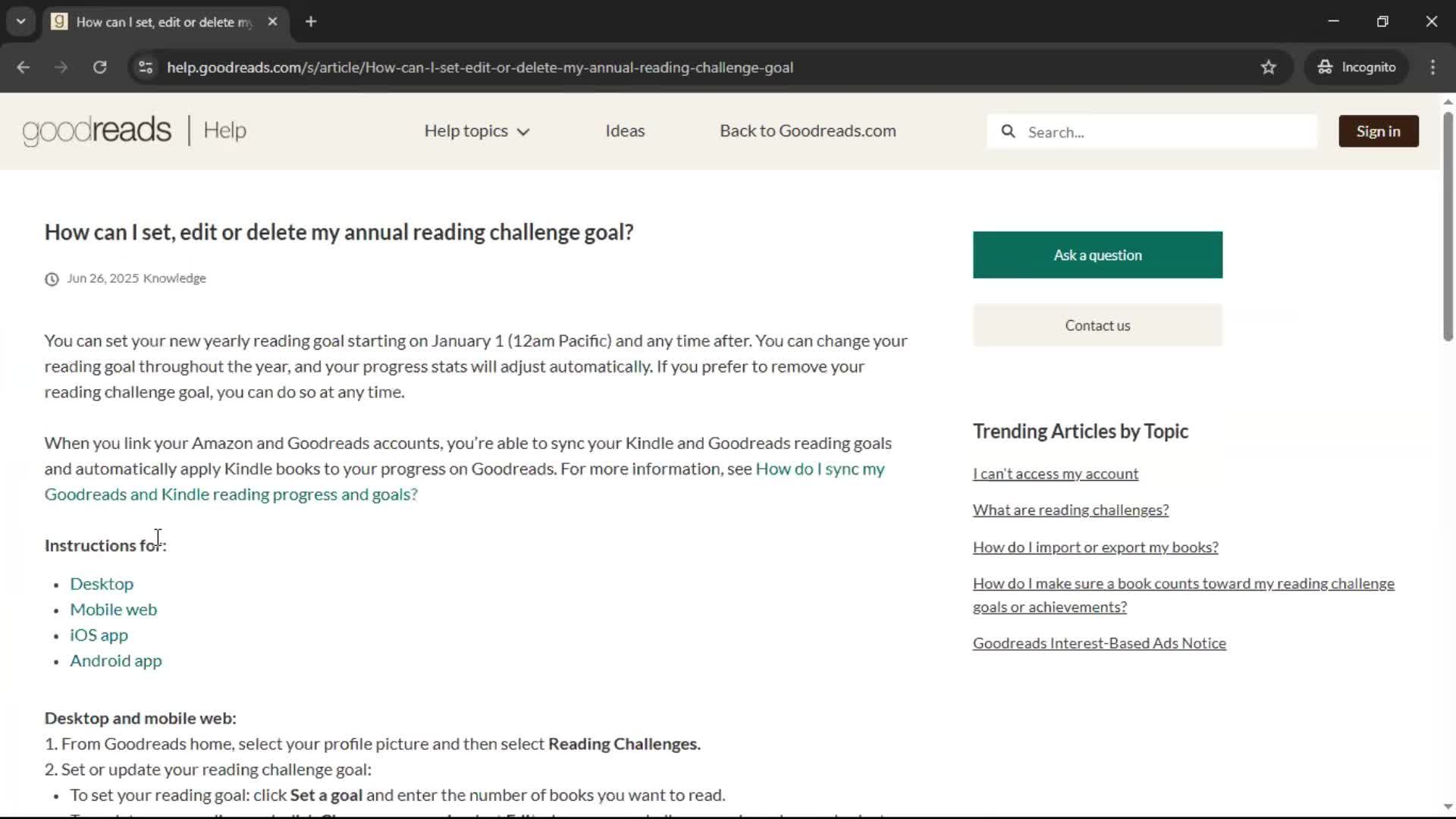This screenshot has height=819, width=1456.
Task: Click the Goodreads tab favicon
Action: (59, 22)
